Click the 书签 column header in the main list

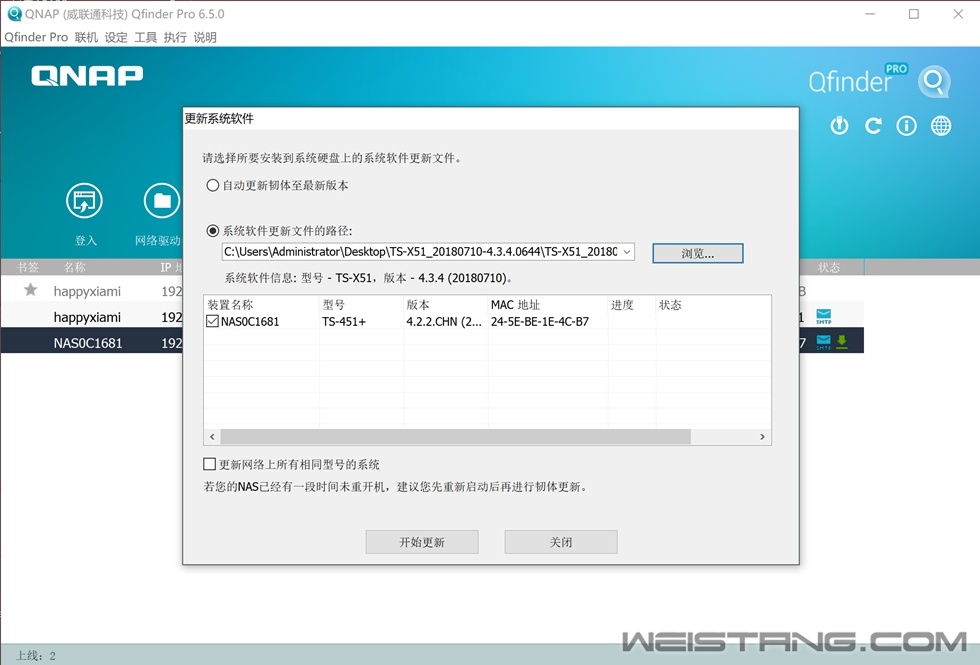coord(28,267)
